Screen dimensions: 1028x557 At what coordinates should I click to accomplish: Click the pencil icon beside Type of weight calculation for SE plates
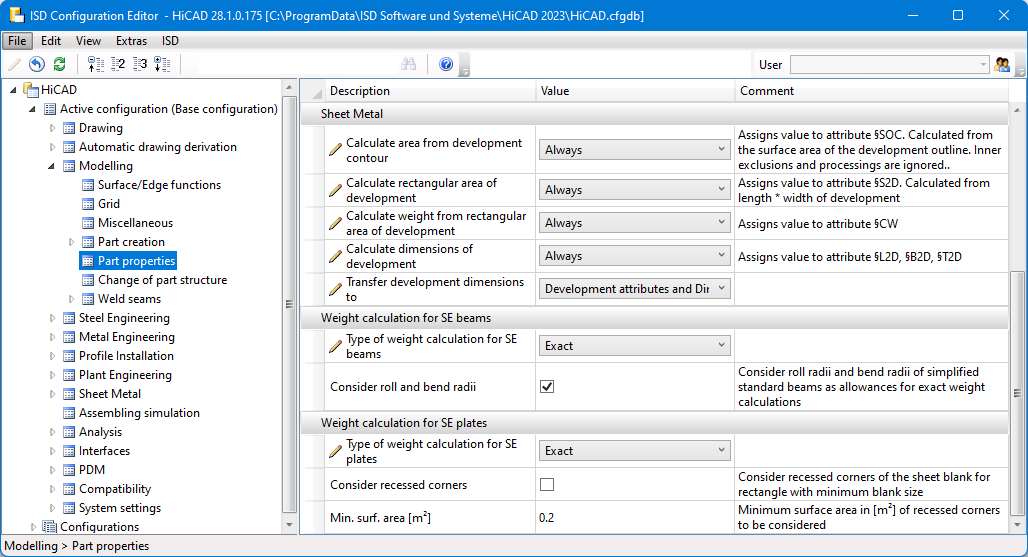[335, 451]
